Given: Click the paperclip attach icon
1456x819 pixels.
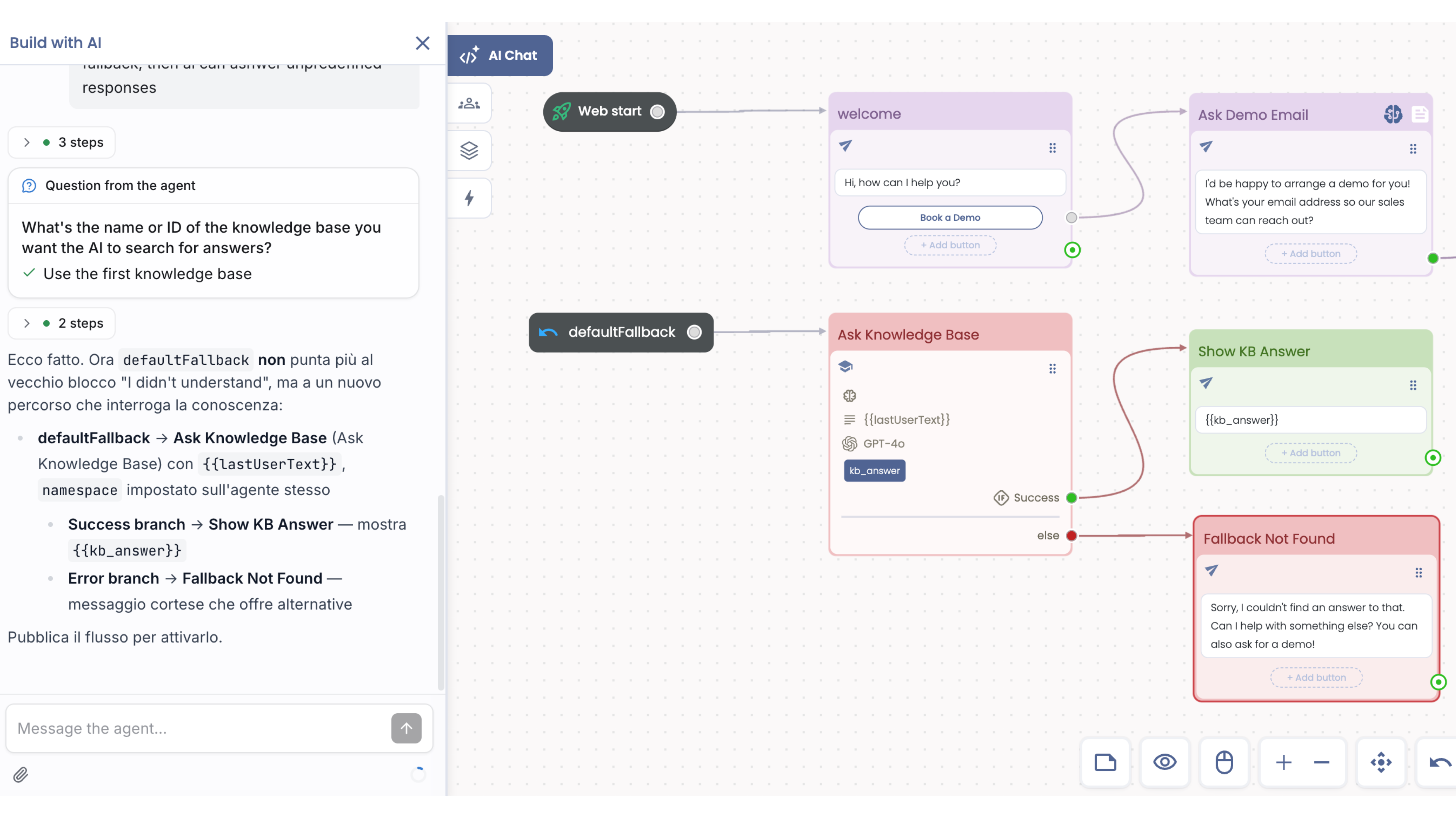Looking at the screenshot, I should tap(21, 774).
